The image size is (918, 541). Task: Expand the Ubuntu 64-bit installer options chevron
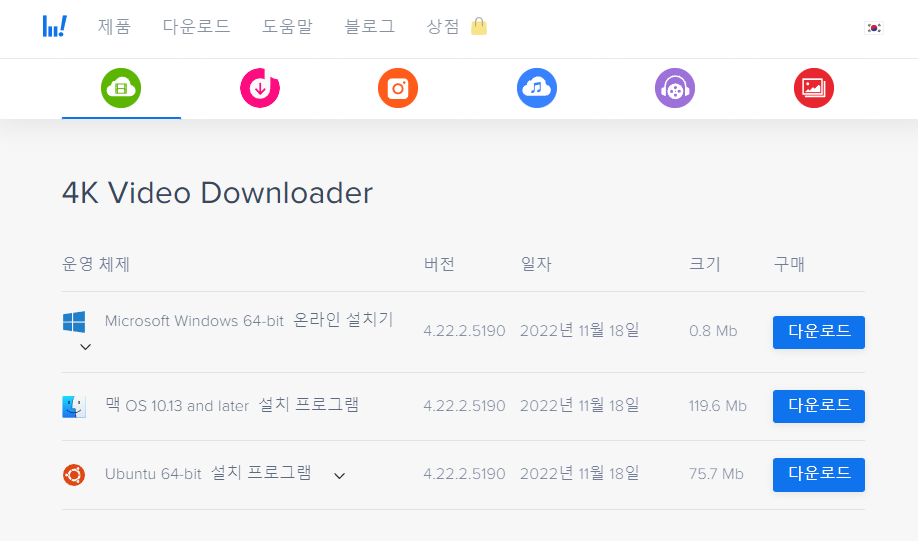(340, 476)
